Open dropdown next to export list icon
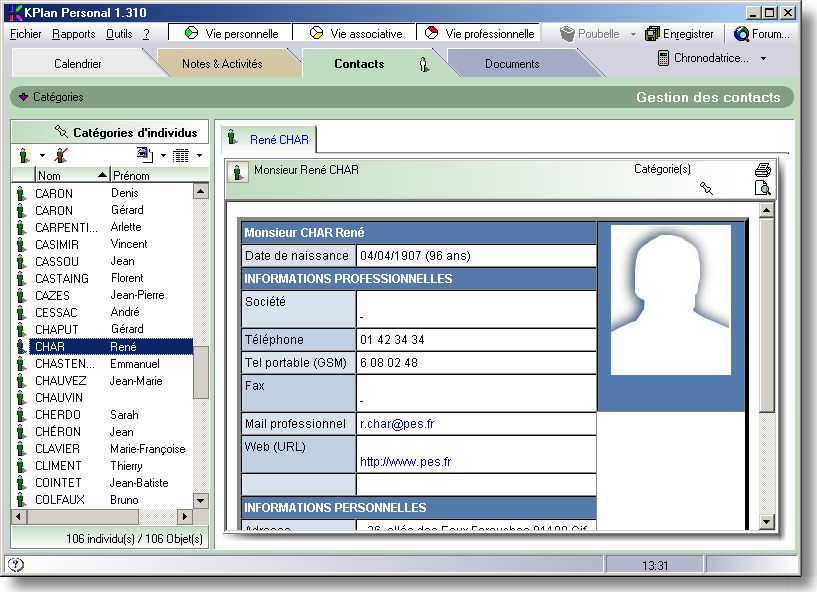 (163, 155)
